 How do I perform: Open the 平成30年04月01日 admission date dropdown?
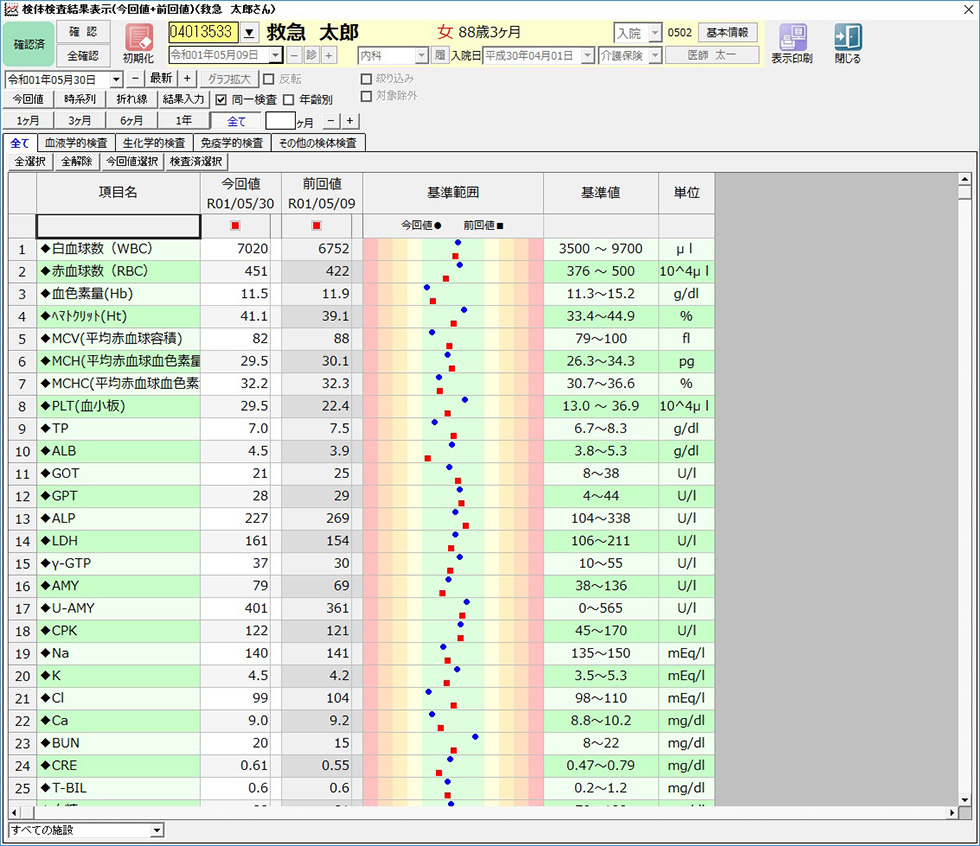coord(588,56)
